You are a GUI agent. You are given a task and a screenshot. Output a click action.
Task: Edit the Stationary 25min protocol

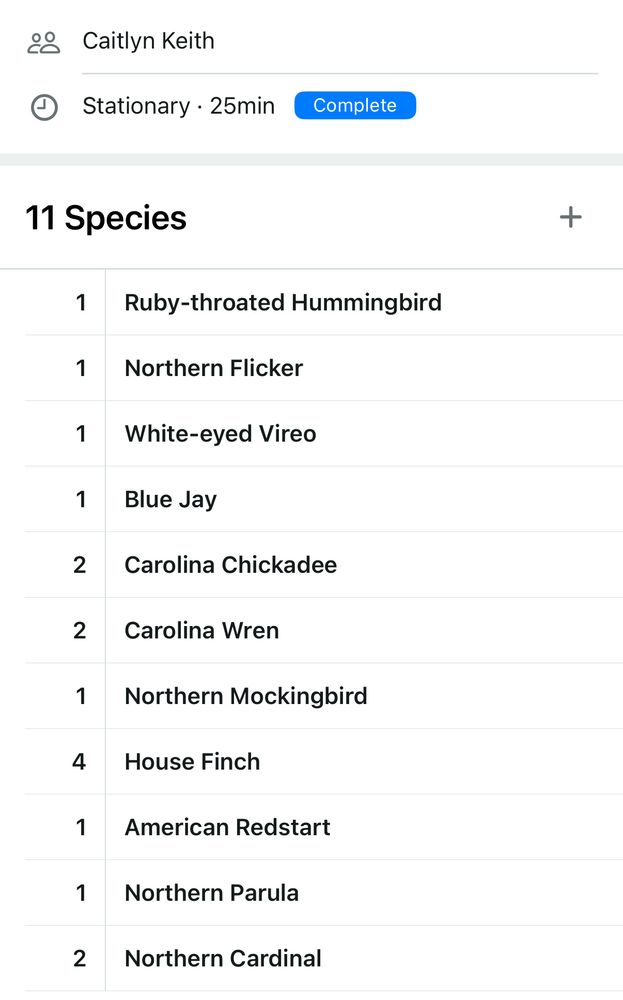(x=179, y=106)
